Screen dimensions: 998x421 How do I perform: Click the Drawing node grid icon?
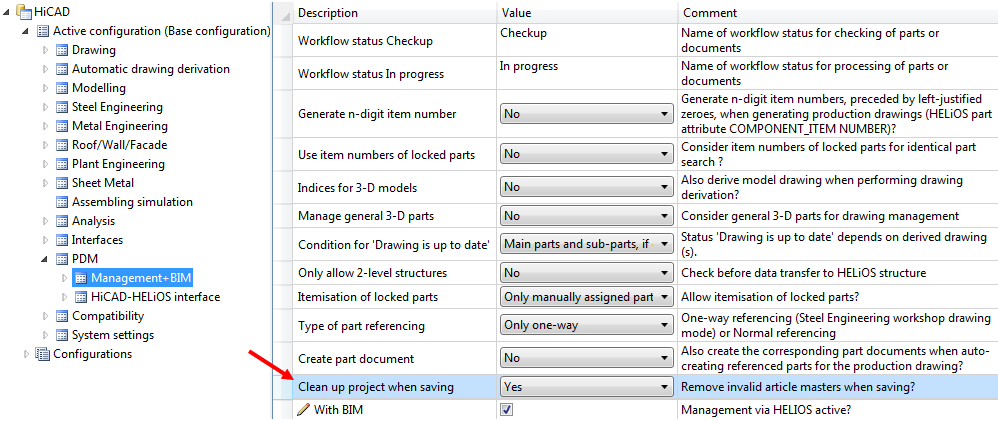61,50
